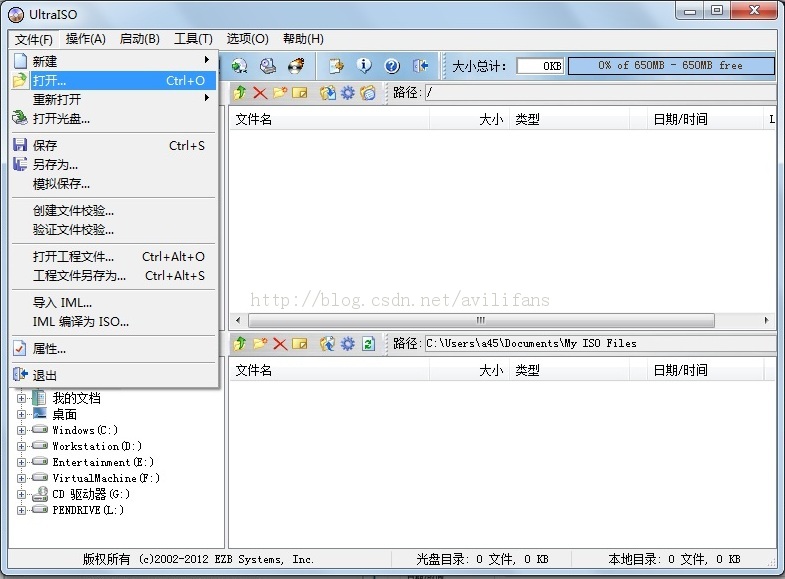Select 另存为... menu entry
The image size is (785, 579).
114,165
